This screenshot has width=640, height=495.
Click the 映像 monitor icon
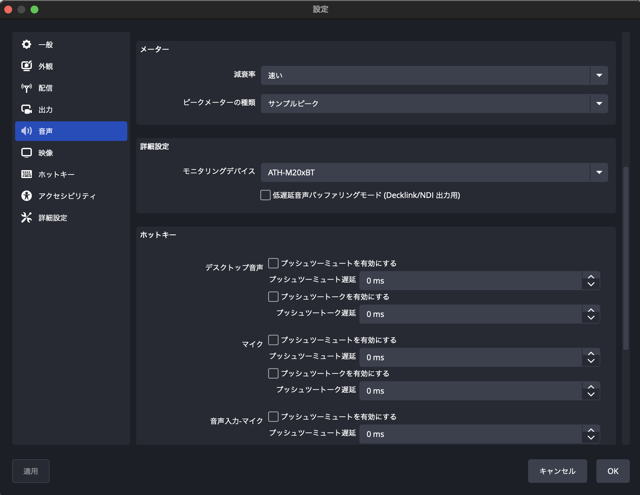click(x=27, y=153)
